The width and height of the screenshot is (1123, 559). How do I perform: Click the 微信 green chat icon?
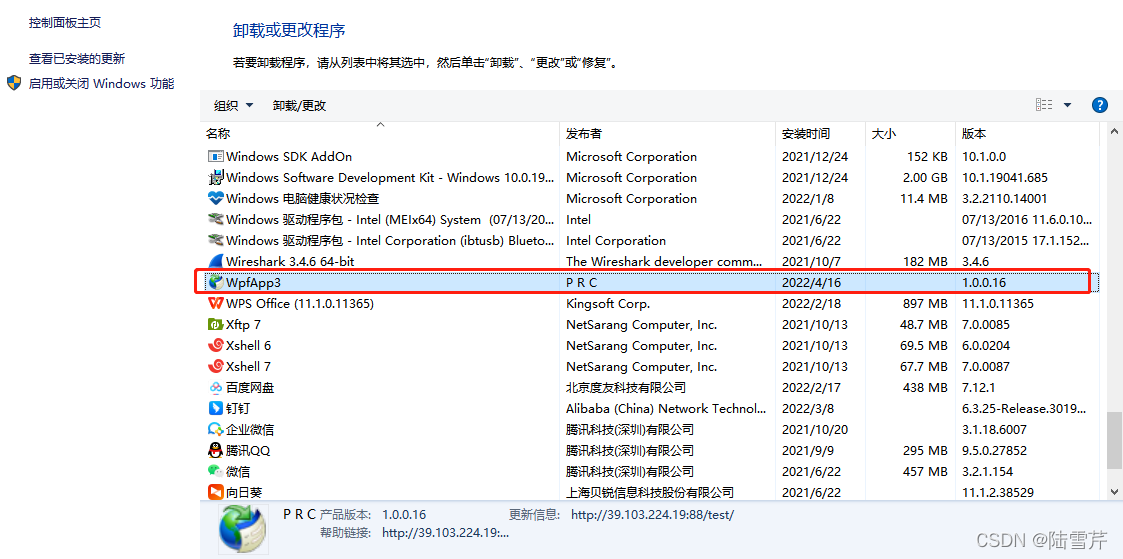click(x=216, y=472)
